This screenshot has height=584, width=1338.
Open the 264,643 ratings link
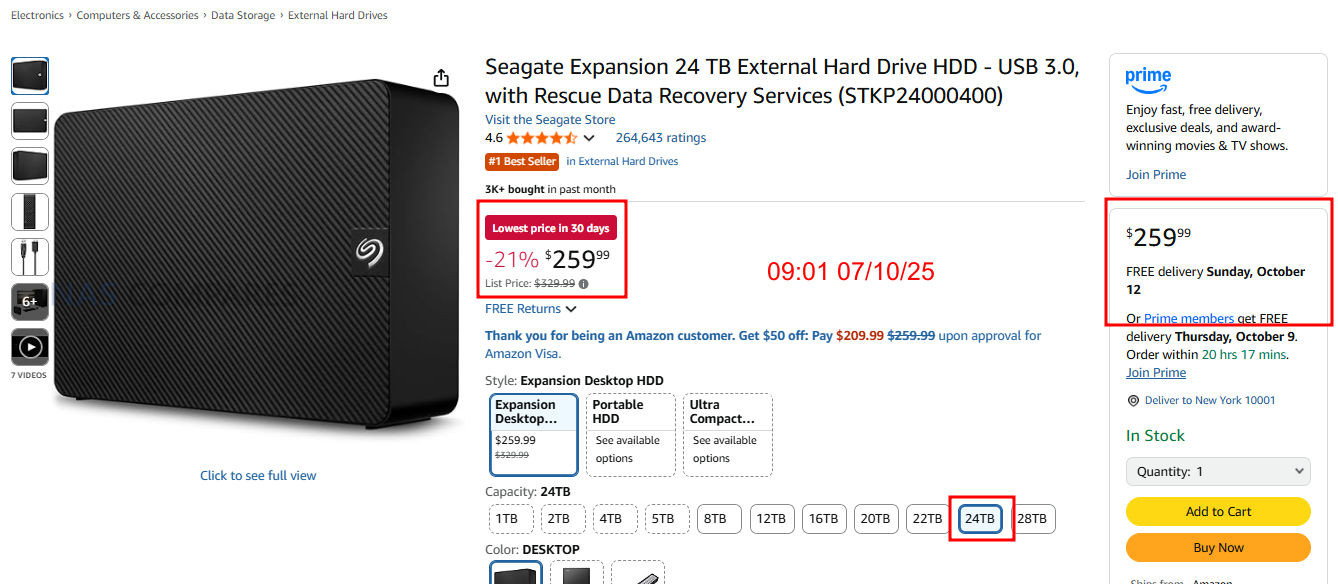pyautogui.click(x=660, y=138)
